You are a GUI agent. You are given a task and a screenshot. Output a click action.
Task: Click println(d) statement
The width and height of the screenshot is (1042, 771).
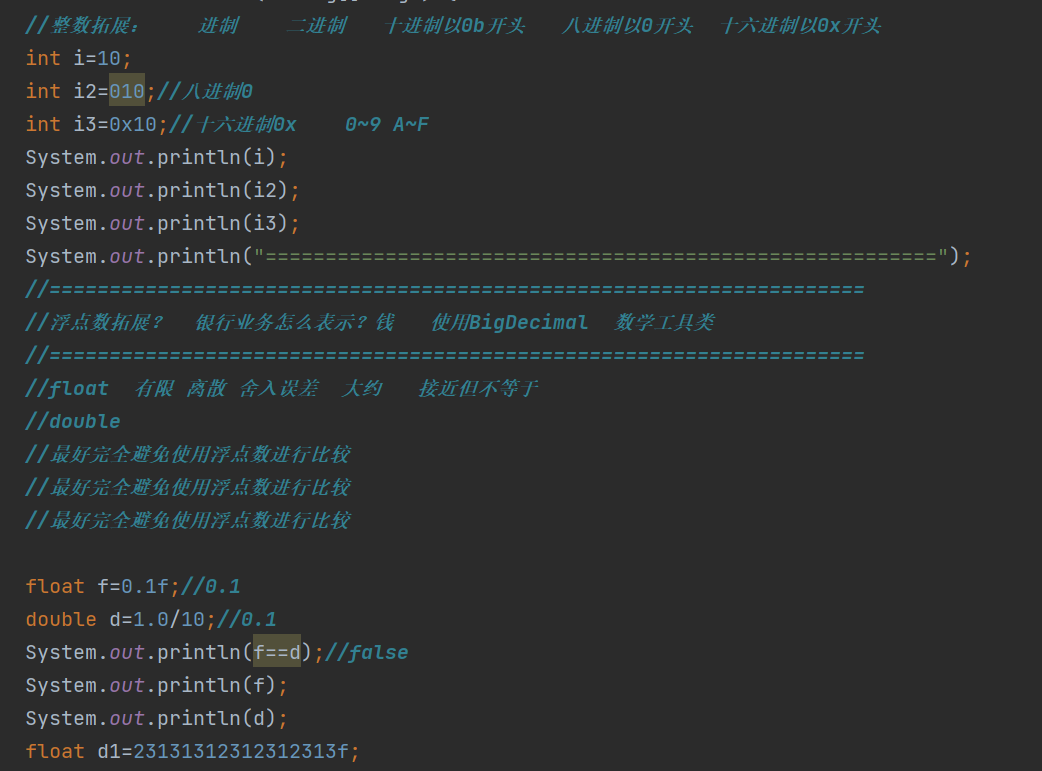[x=156, y=718]
